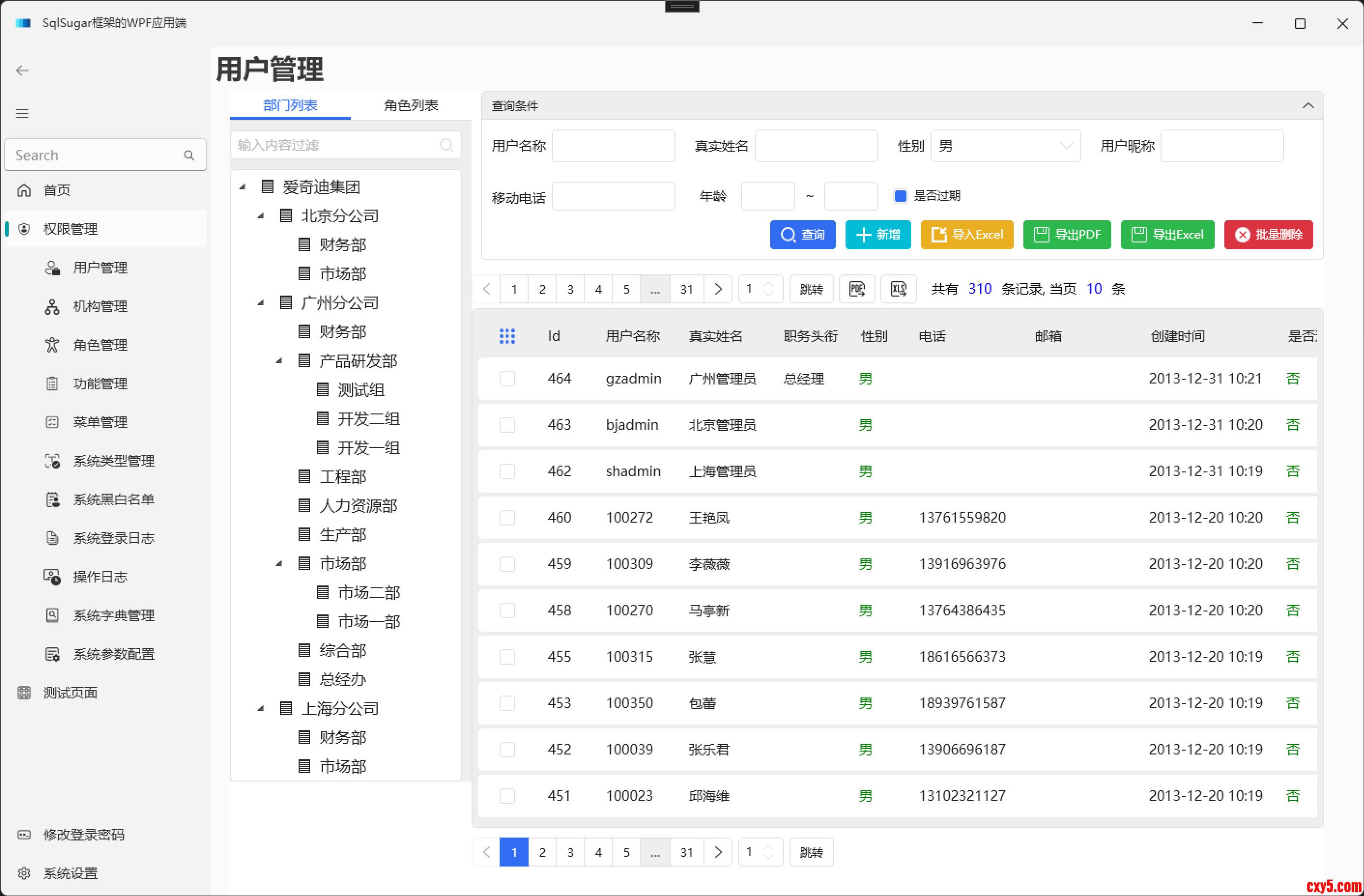
Task: Open 系统黑白名单 sidebar item
Action: [x=113, y=499]
